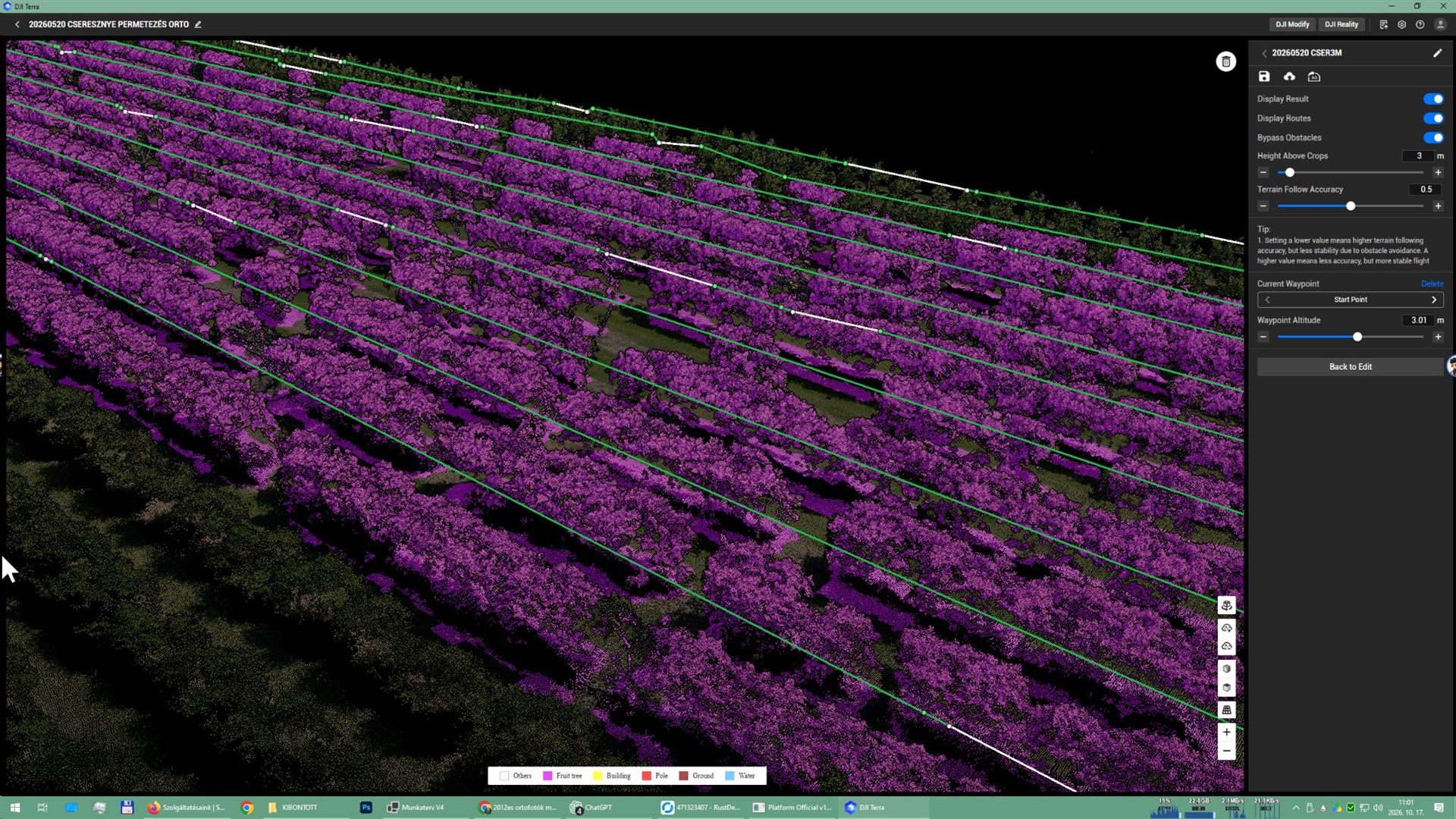Disable Bypass Obstacles switch
This screenshot has height=819, width=1456.
1433,137
